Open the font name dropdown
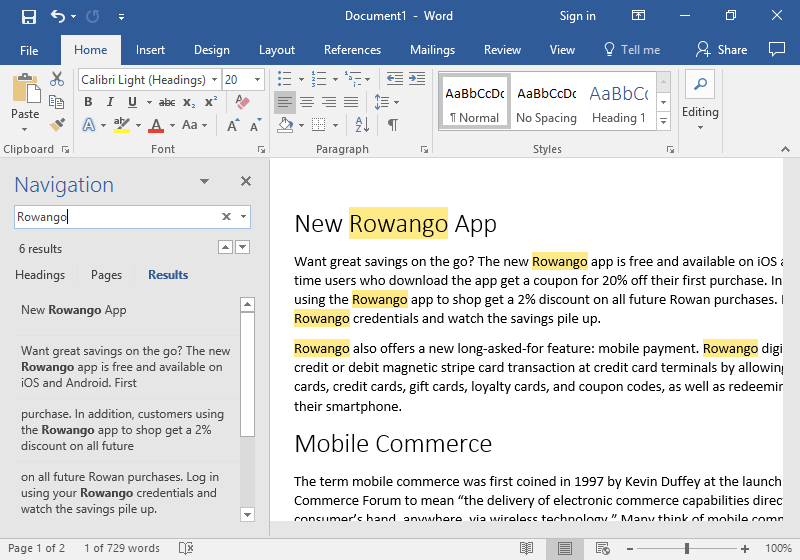 coord(213,79)
